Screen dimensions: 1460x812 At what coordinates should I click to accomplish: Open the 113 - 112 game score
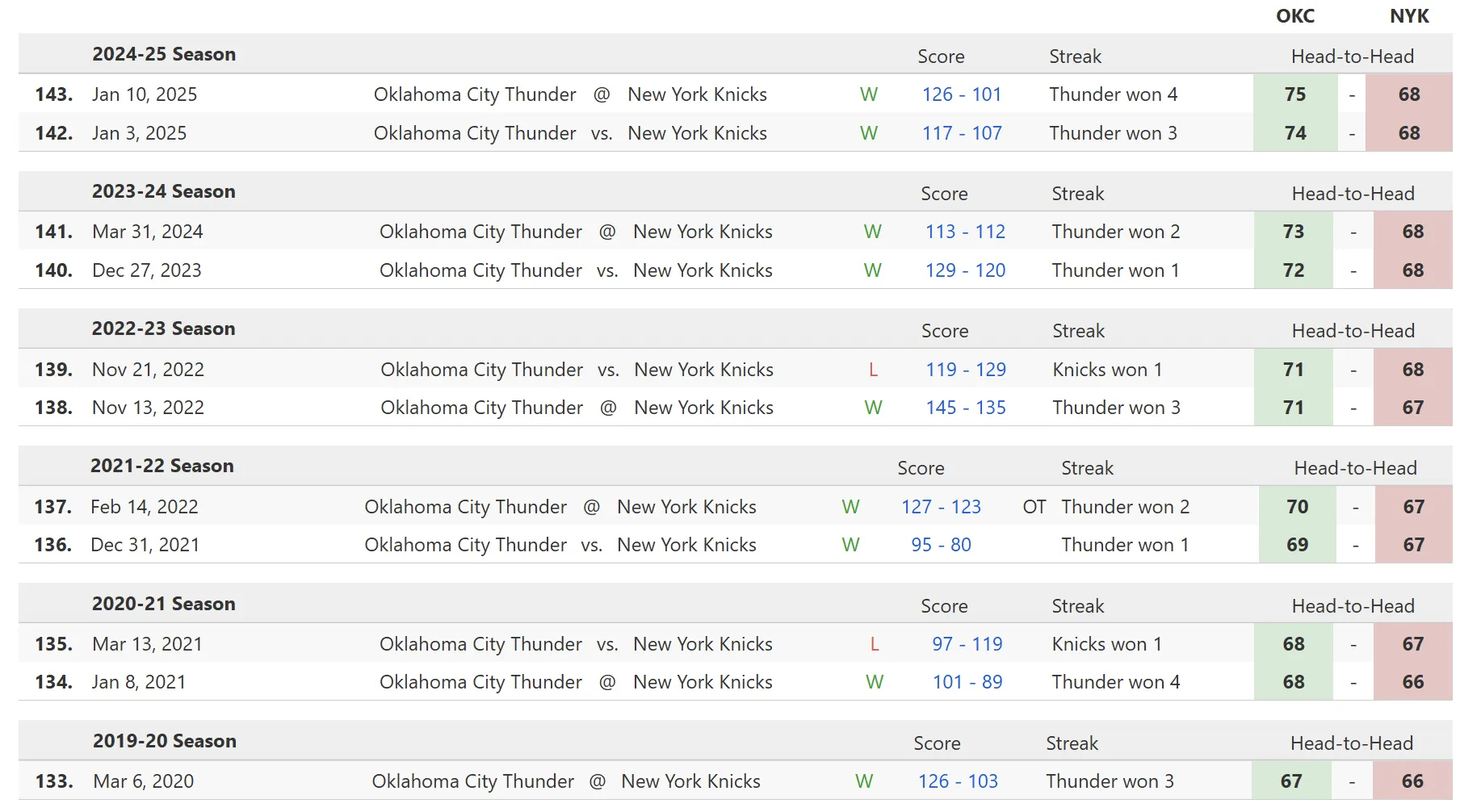[965, 232]
